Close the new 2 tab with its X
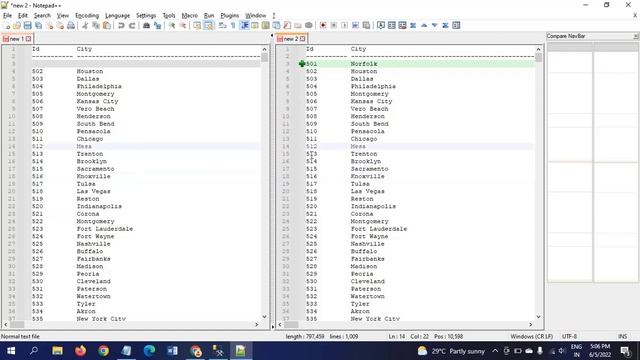The height and width of the screenshot is (360, 640). click(302, 39)
